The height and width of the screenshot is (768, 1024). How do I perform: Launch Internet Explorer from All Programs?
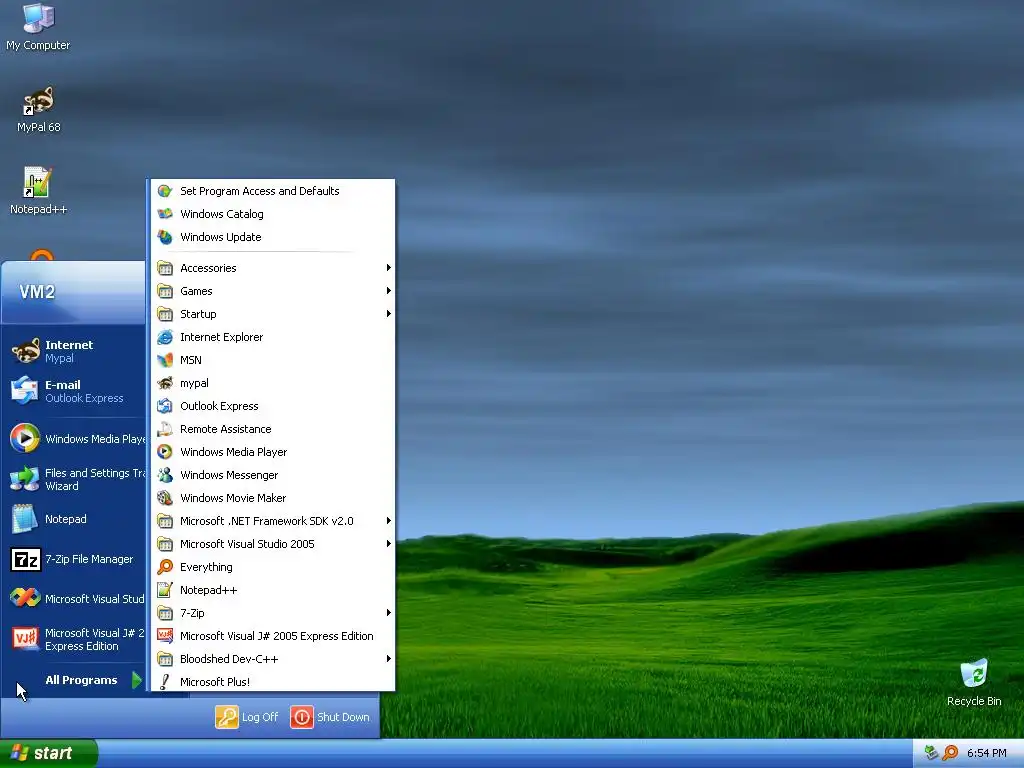[x=273, y=337]
